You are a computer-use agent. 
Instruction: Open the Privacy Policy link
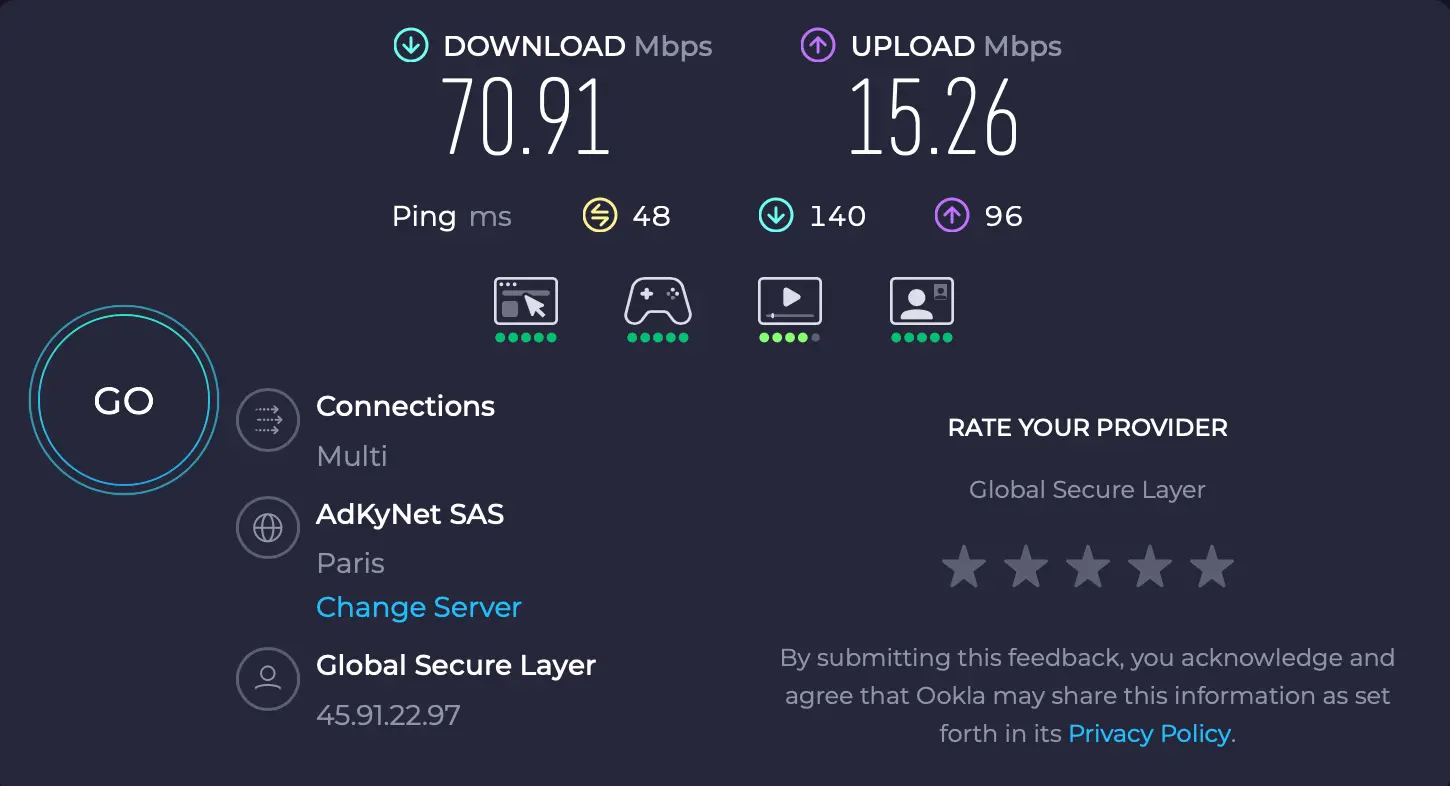tap(1148, 733)
